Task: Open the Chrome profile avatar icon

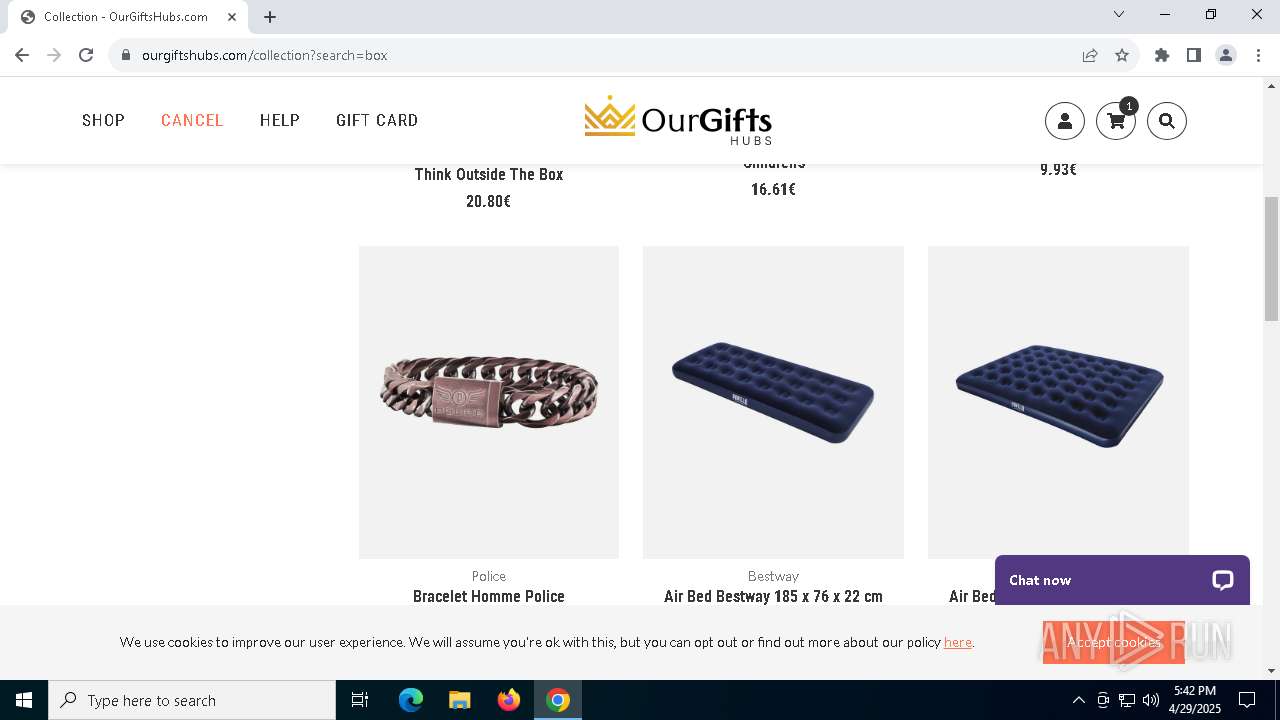Action: click(x=1226, y=55)
